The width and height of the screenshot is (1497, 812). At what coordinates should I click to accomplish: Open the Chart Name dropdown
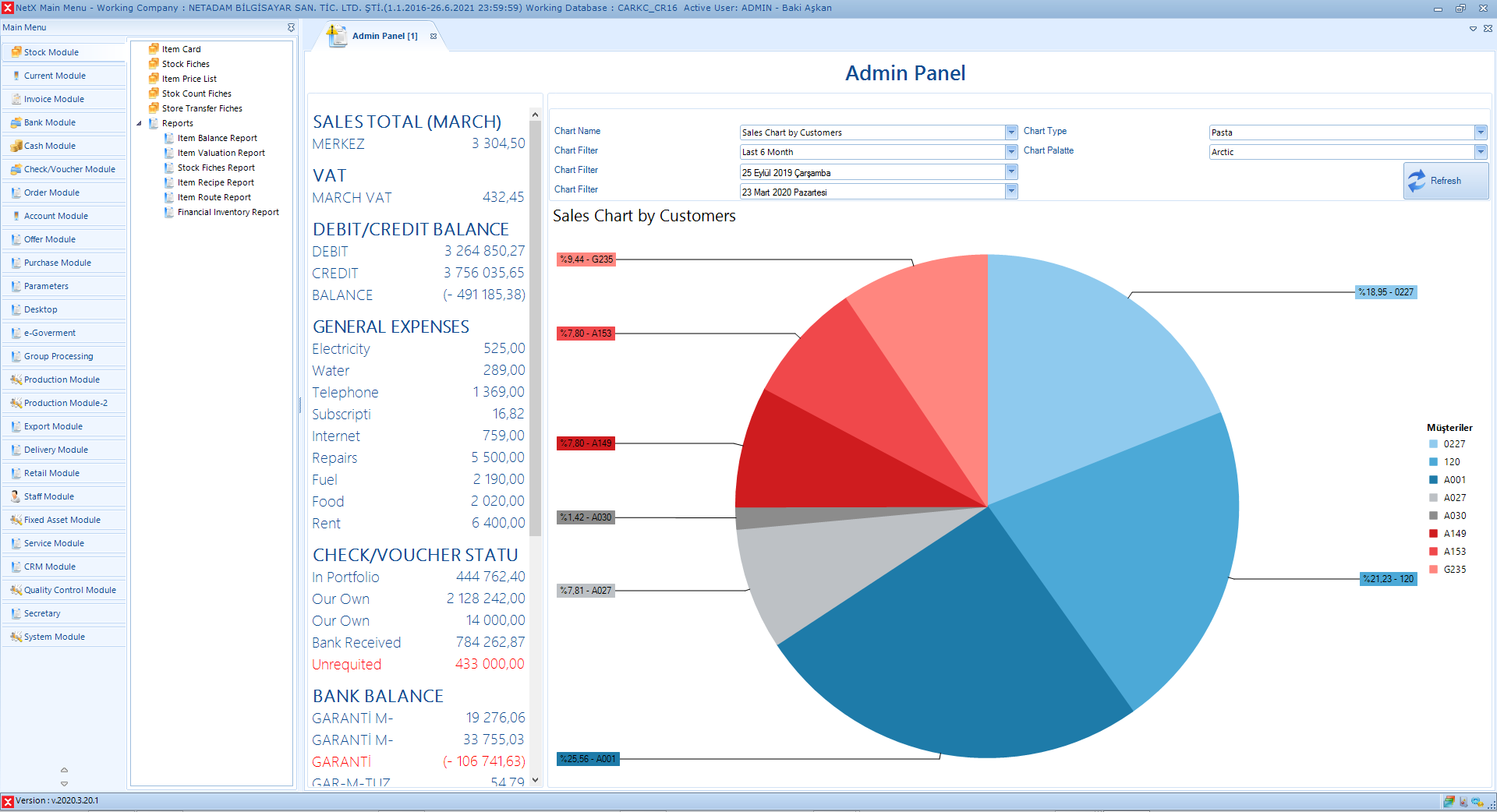(1011, 132)
